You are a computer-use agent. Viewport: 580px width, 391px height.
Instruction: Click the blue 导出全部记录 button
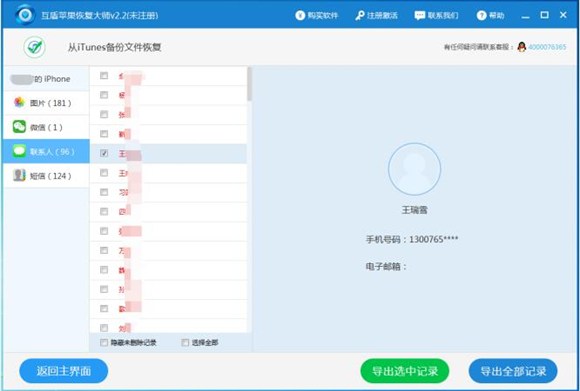513,371
